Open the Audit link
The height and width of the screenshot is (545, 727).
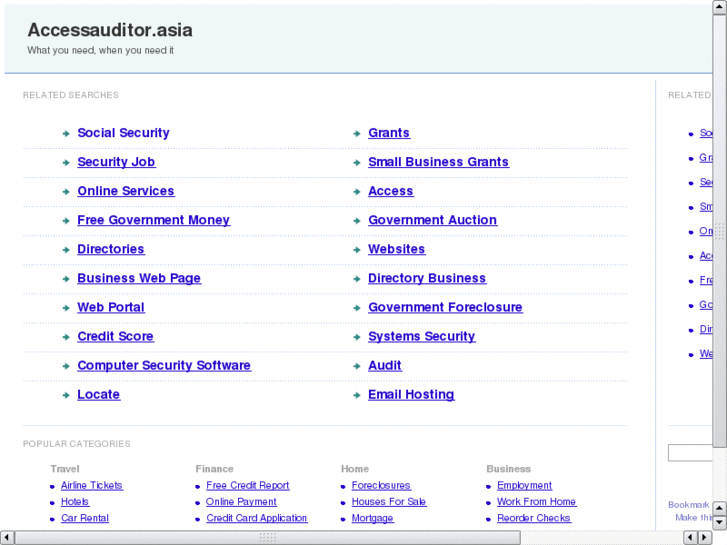click(x=385, y=365)
